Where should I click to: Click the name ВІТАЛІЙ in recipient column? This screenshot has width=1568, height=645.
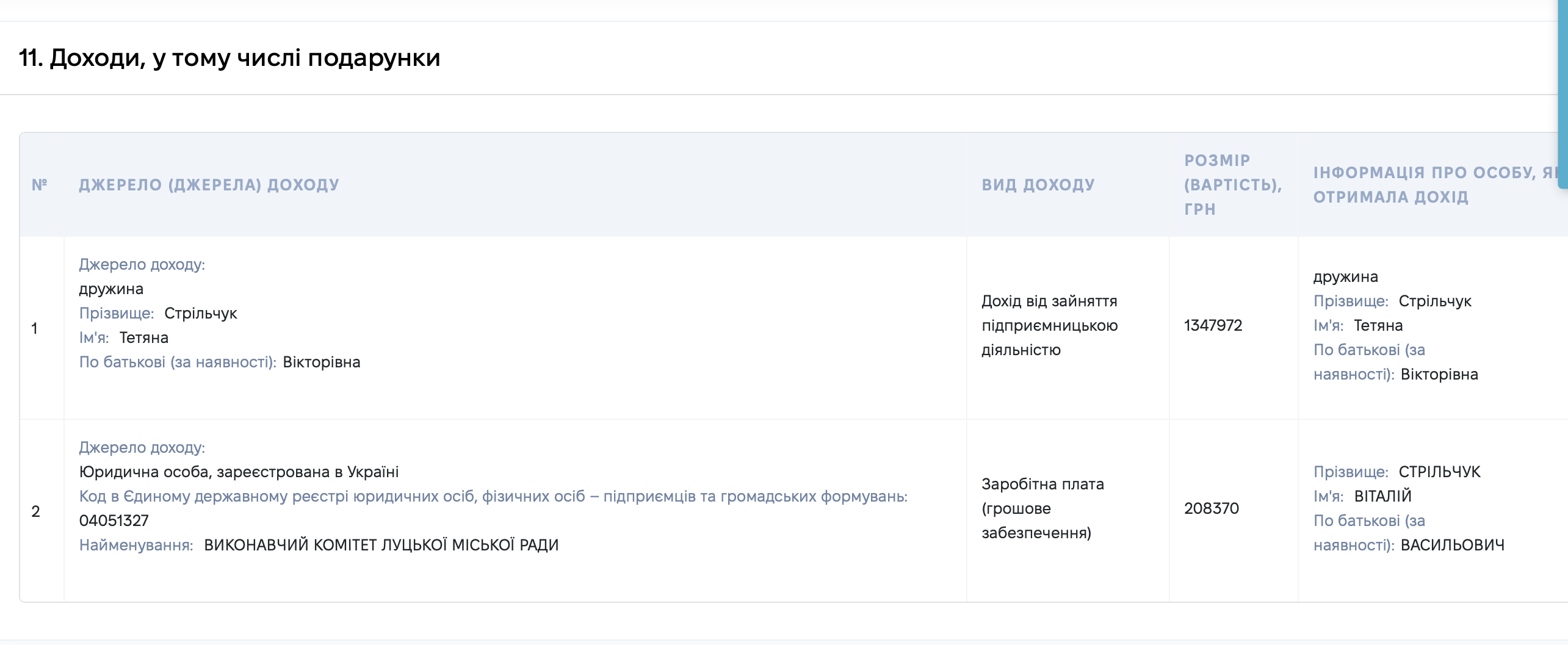pos(1383,496)
